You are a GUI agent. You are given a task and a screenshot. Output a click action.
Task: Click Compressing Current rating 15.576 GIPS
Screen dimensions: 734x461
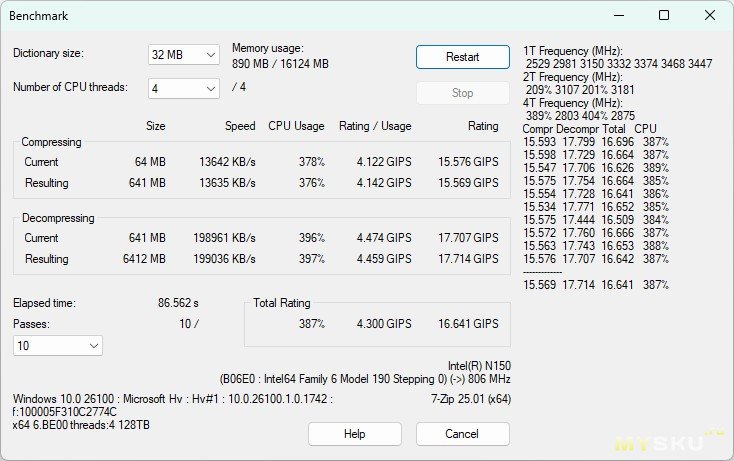468,162
